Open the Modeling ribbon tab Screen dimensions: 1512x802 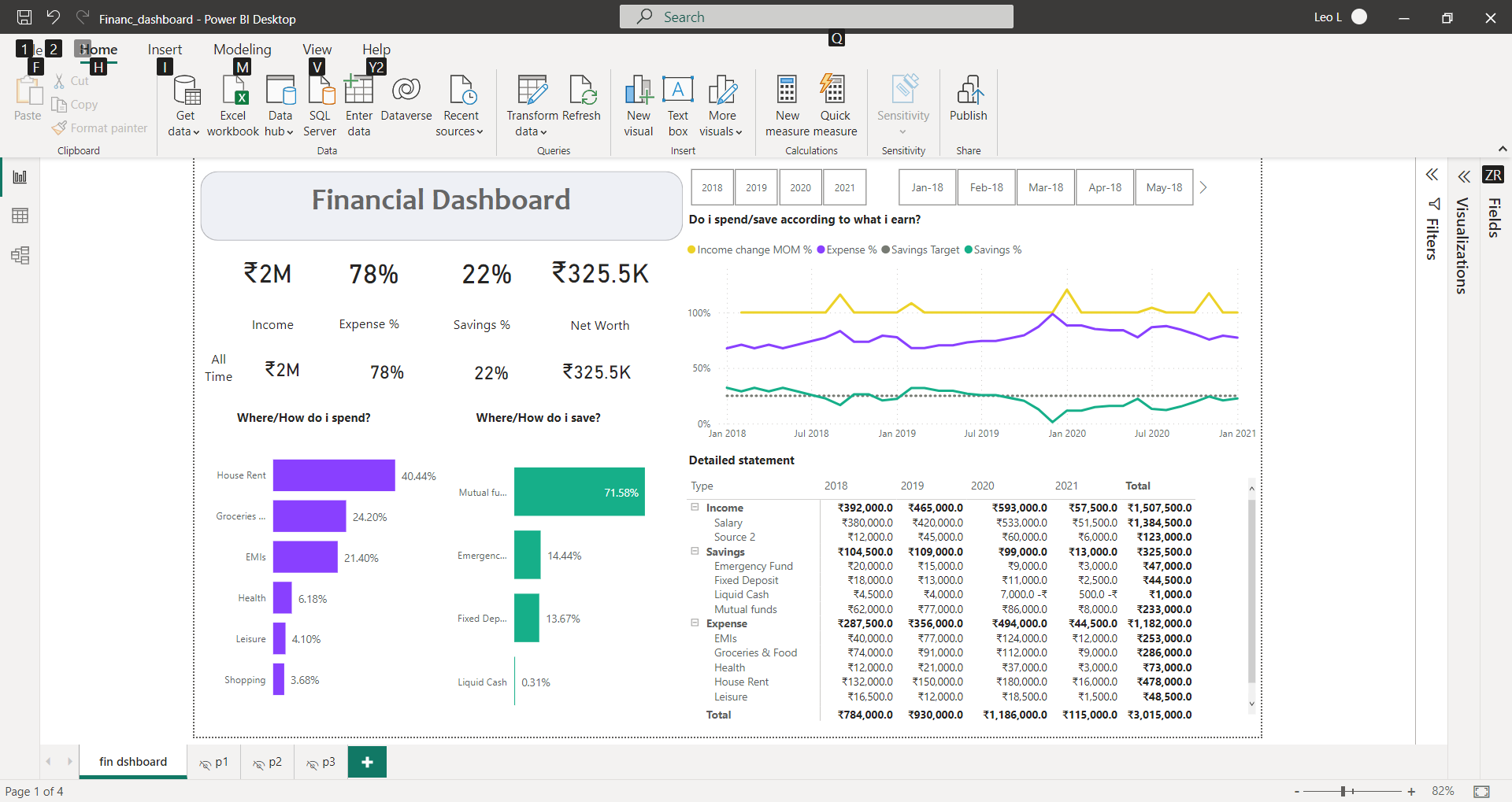point(242,49)
